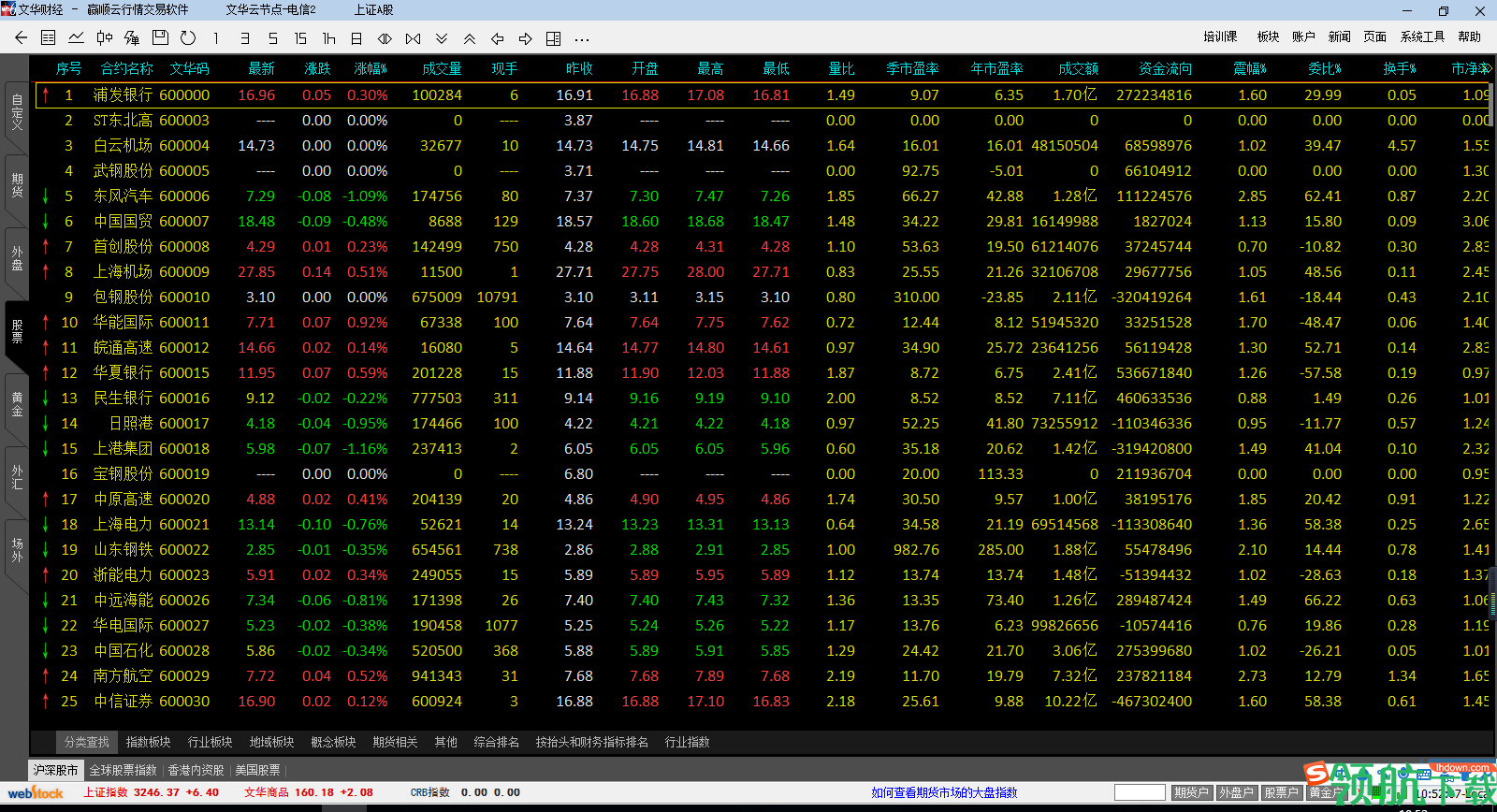Click the input field in status bar
Screen dimensions: 1497x812
pos(1140,792)
